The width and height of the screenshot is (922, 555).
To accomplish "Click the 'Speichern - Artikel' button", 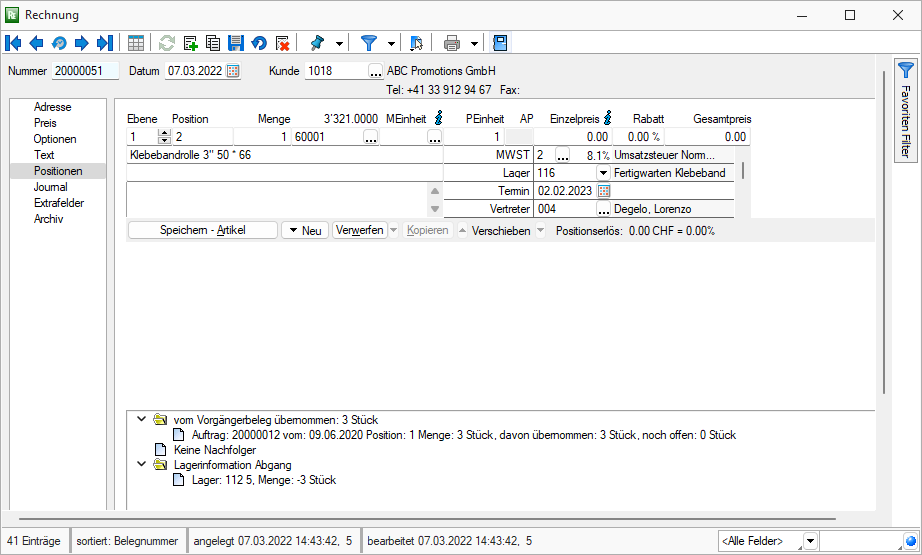I will [x=202, y=230].
